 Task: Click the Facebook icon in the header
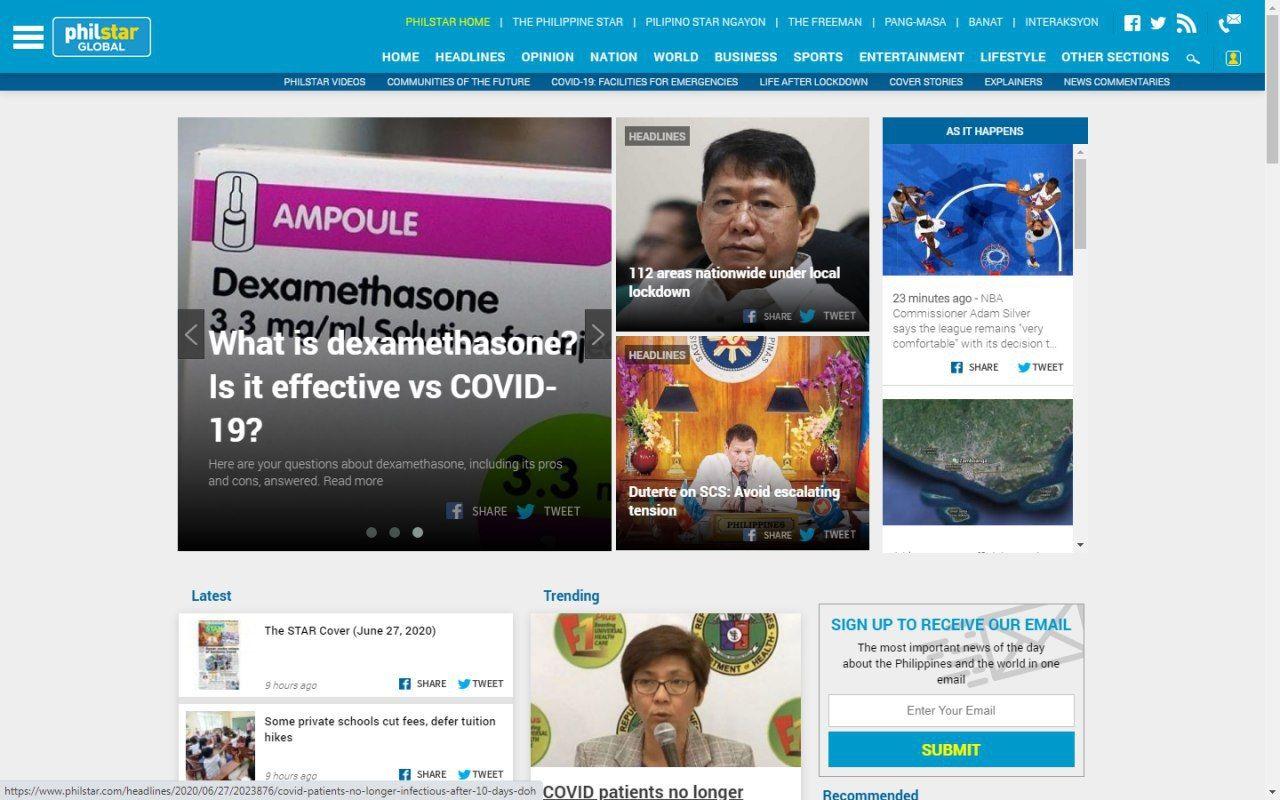point(1132,23)
